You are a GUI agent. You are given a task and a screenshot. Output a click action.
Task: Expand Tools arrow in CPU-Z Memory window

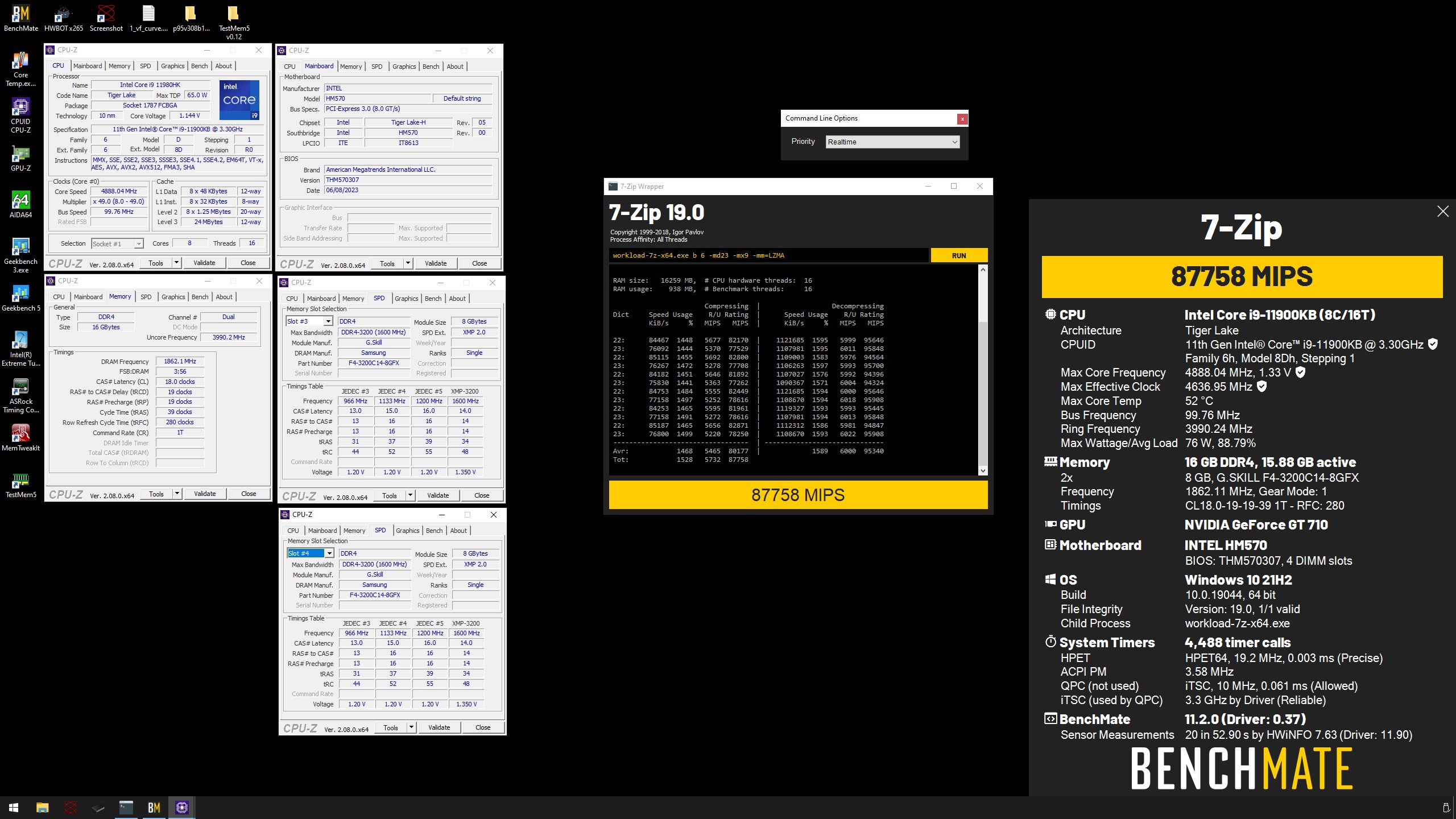click(x=177, y=494)
